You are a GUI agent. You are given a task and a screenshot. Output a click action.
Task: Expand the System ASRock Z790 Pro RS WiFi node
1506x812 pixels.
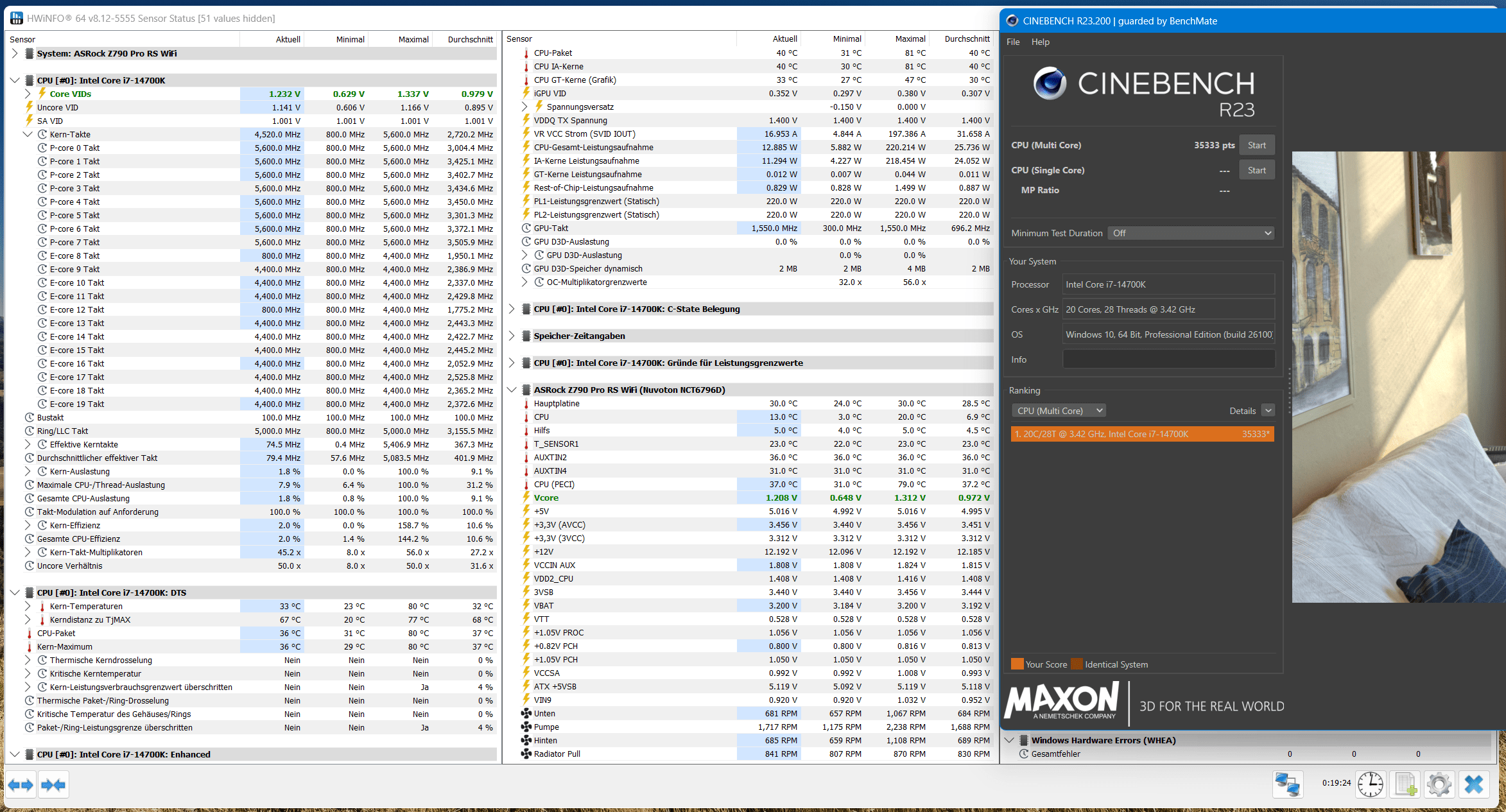pyautogui.click(x=15, y=53)
